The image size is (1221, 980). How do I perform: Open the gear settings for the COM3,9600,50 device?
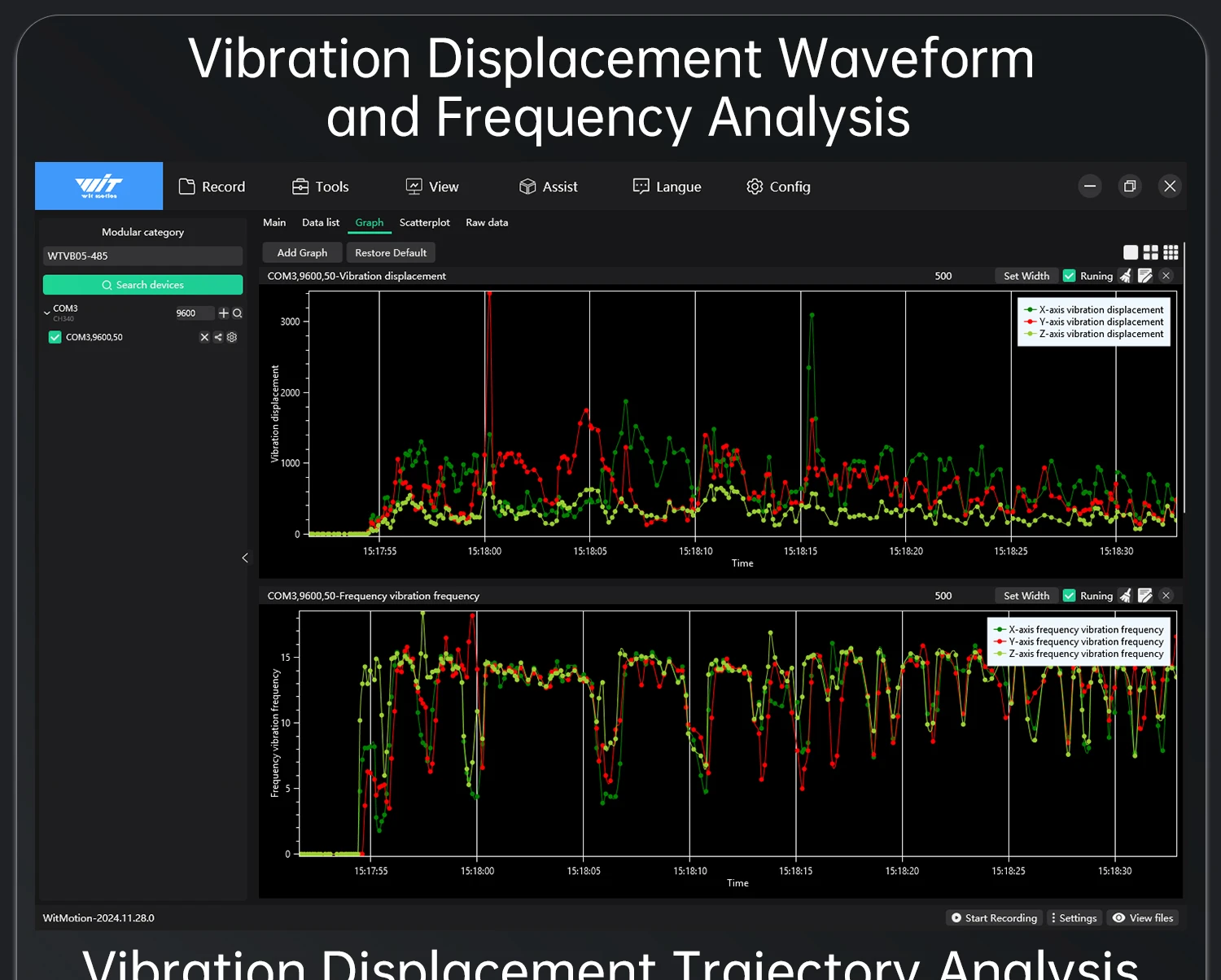(x=232, y=337)
